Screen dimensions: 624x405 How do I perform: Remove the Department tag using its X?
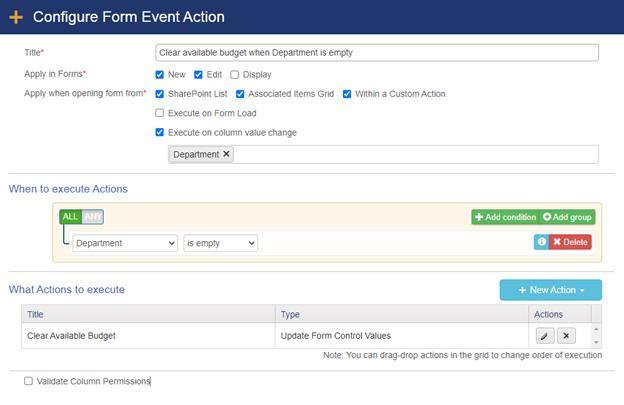click(226, 154)
